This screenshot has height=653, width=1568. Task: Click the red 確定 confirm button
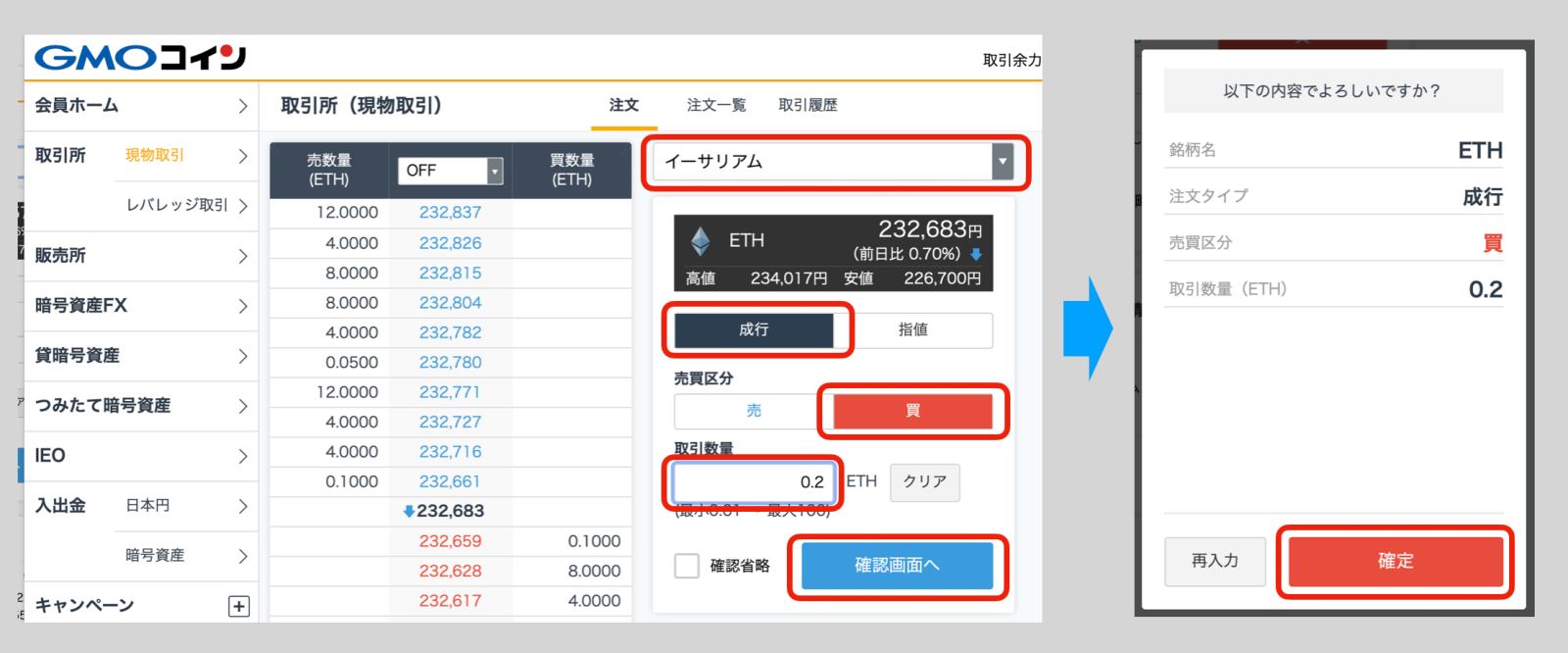pyautogui.click(x=1396, y=562)
